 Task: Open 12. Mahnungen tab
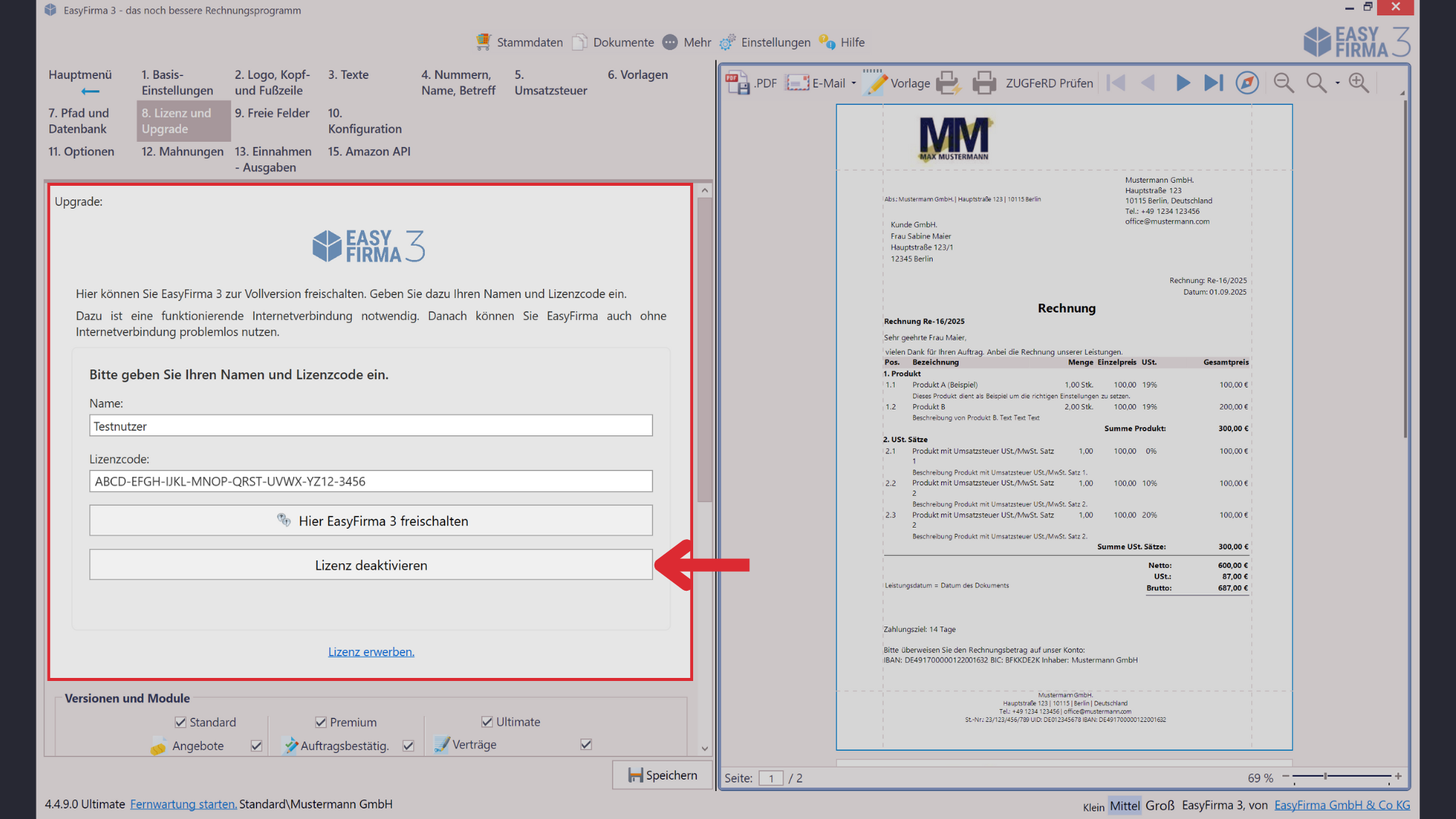(x=182, y=152)
